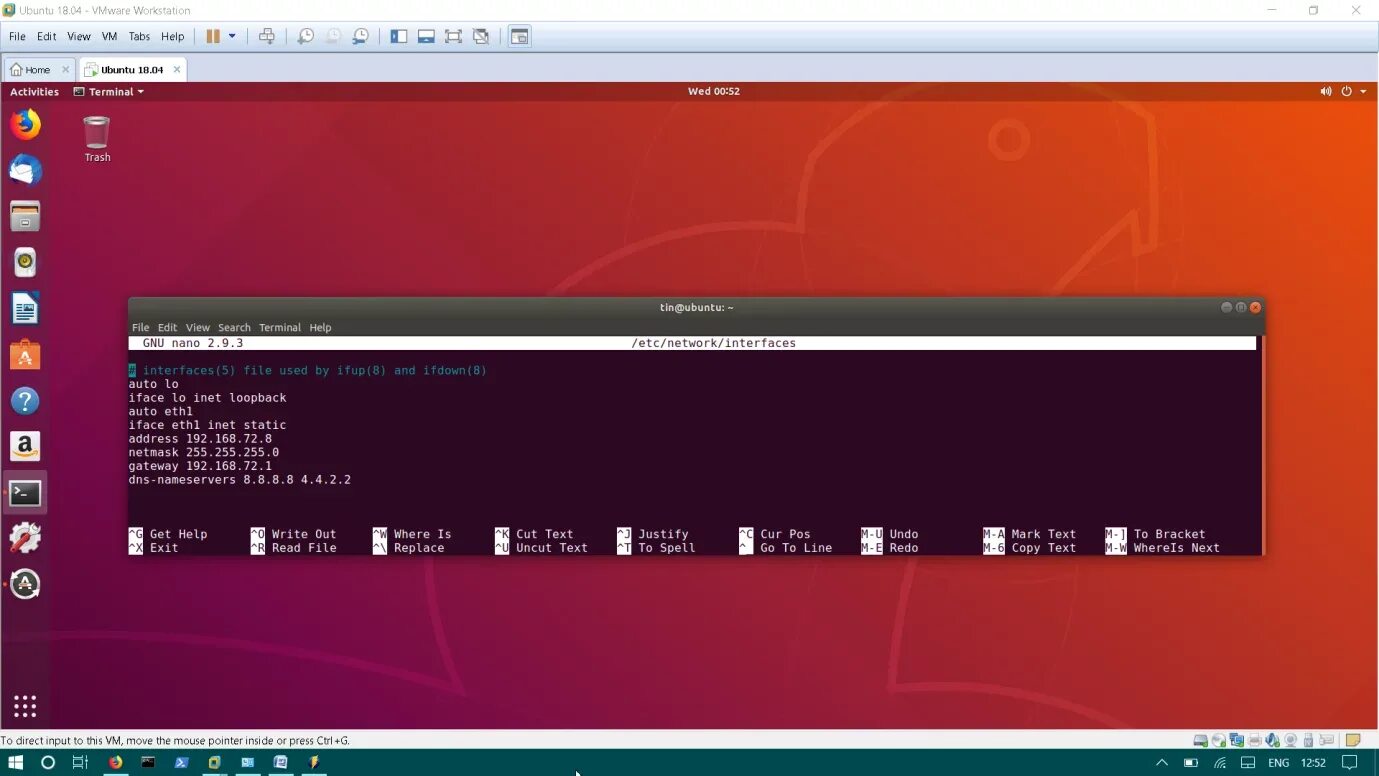Open the Files manager in the dock
This screenshot has width=1379, height=776.
tap(25, 216)
